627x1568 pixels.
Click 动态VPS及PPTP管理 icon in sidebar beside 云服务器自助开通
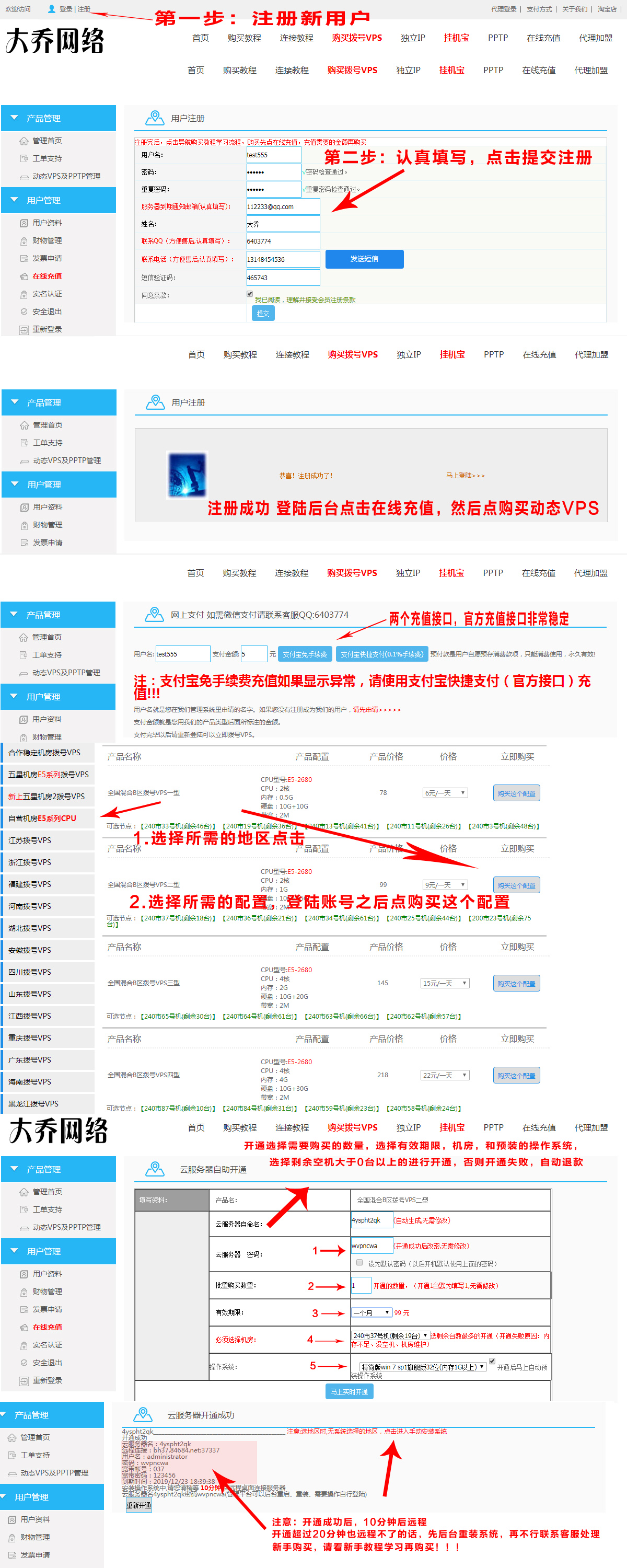tap(25, 1228)
